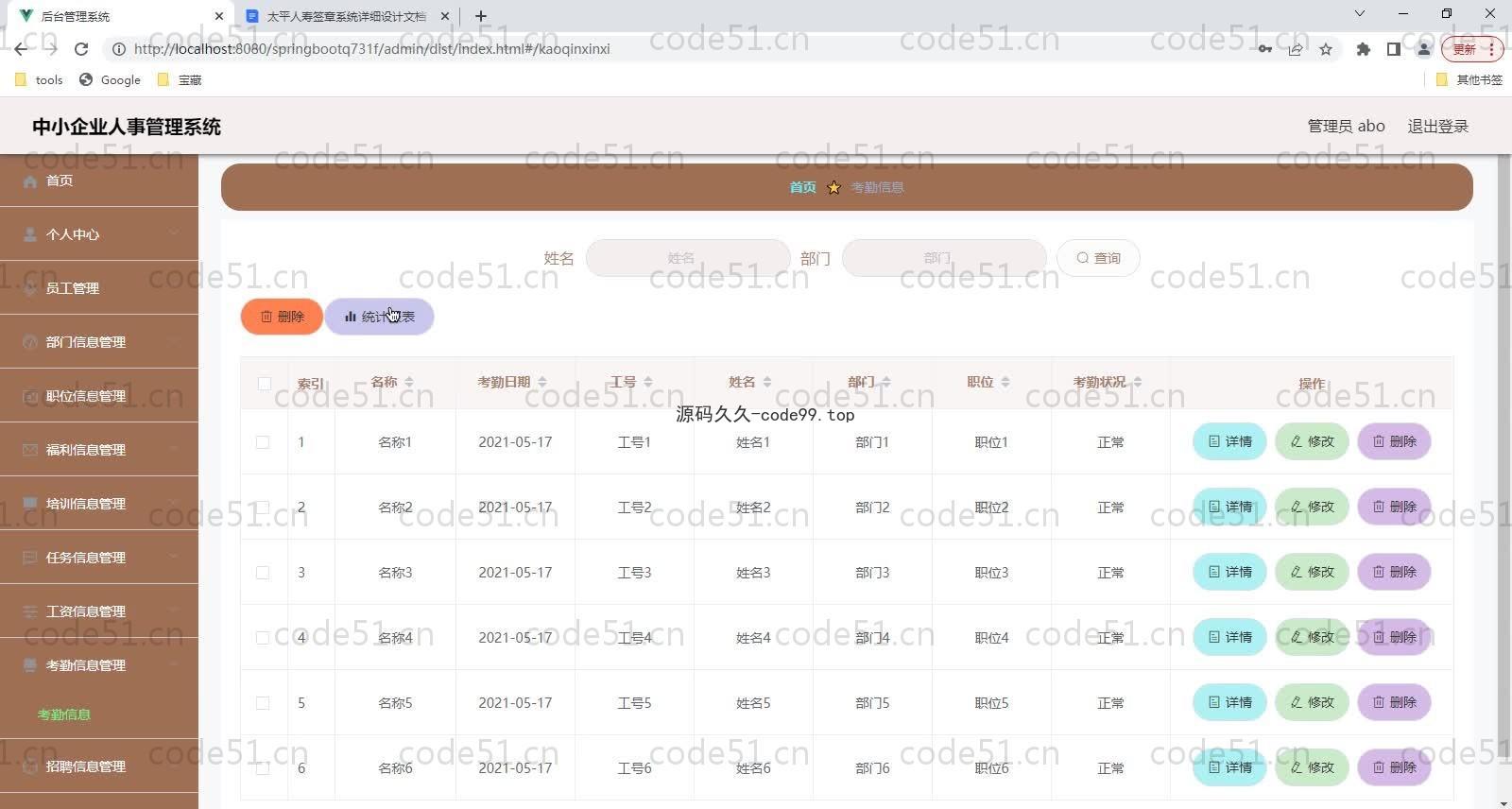Open 详情 for row 名称1

(x=1229, y=441)
